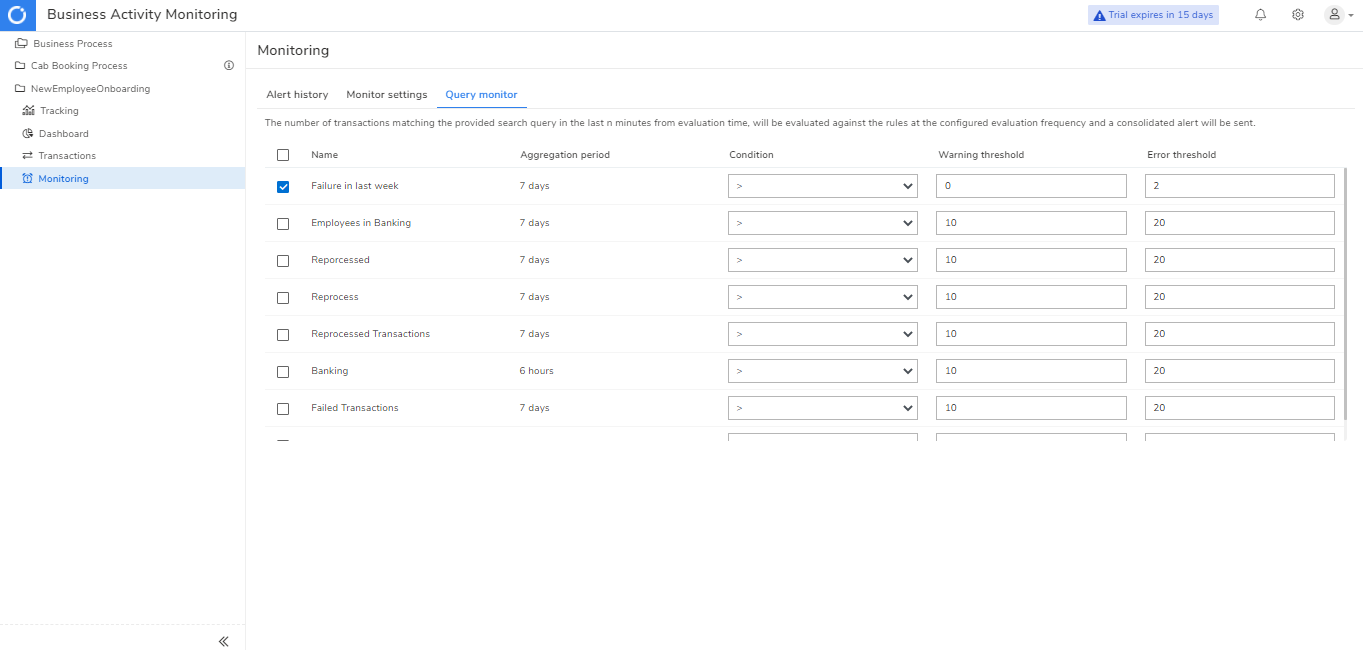Tick the select-all checkbox in table header
The image size is (1363, 650).
[x=283, y=155]
